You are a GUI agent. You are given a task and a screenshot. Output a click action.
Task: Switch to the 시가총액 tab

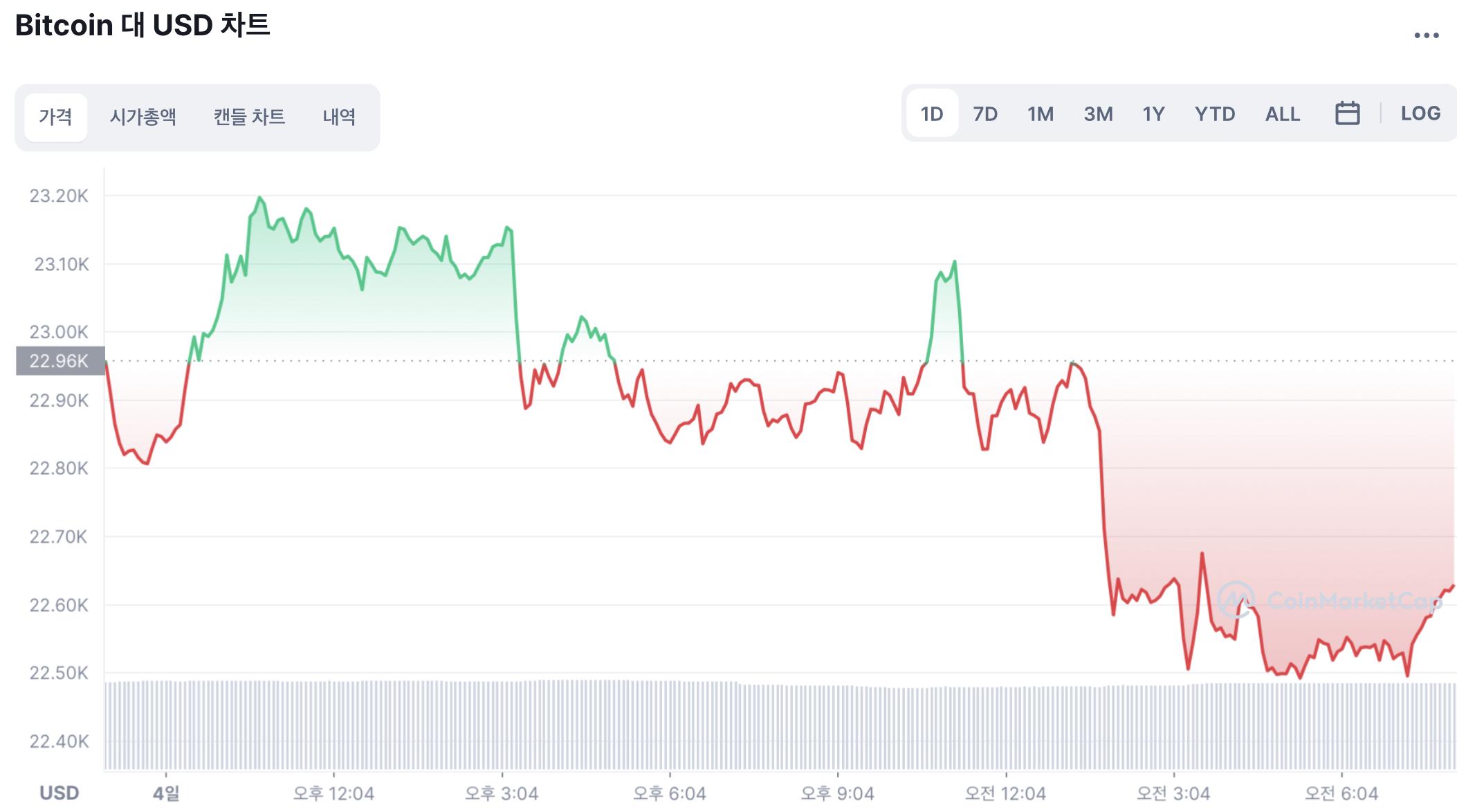point(143,117)
